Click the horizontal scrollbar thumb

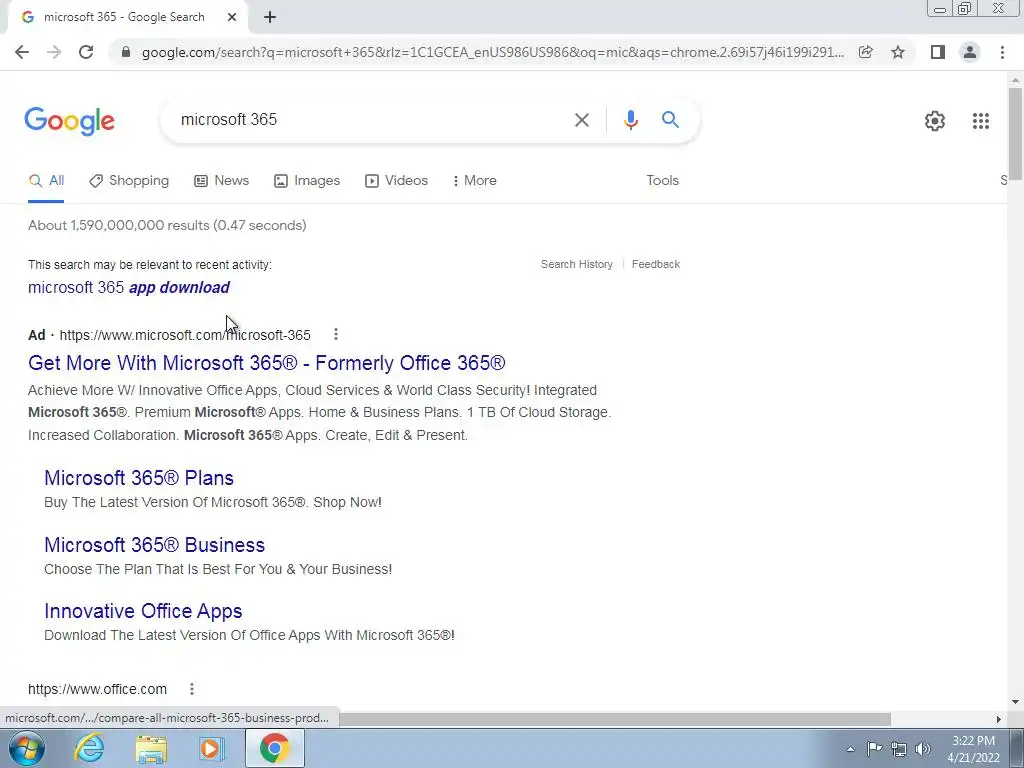615,719
